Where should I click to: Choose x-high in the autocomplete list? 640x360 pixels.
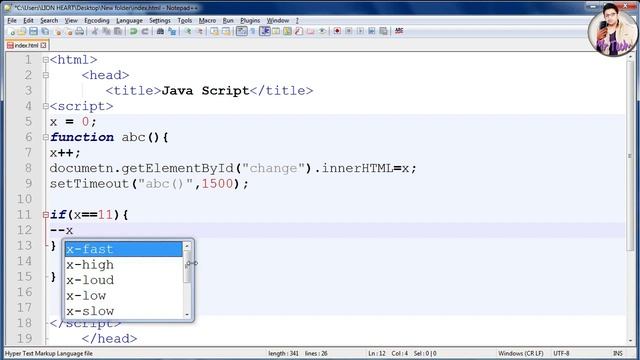[x=124, y=264]
